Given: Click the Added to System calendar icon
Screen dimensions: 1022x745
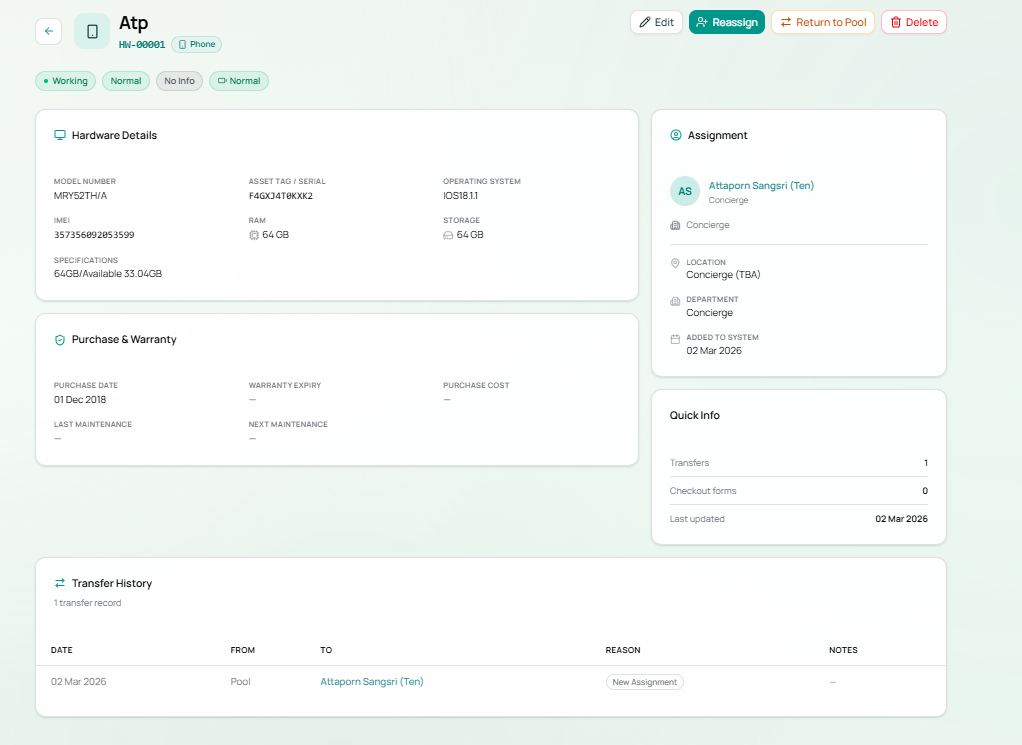Looking at the screenshot, I should (x=675, y=338).
